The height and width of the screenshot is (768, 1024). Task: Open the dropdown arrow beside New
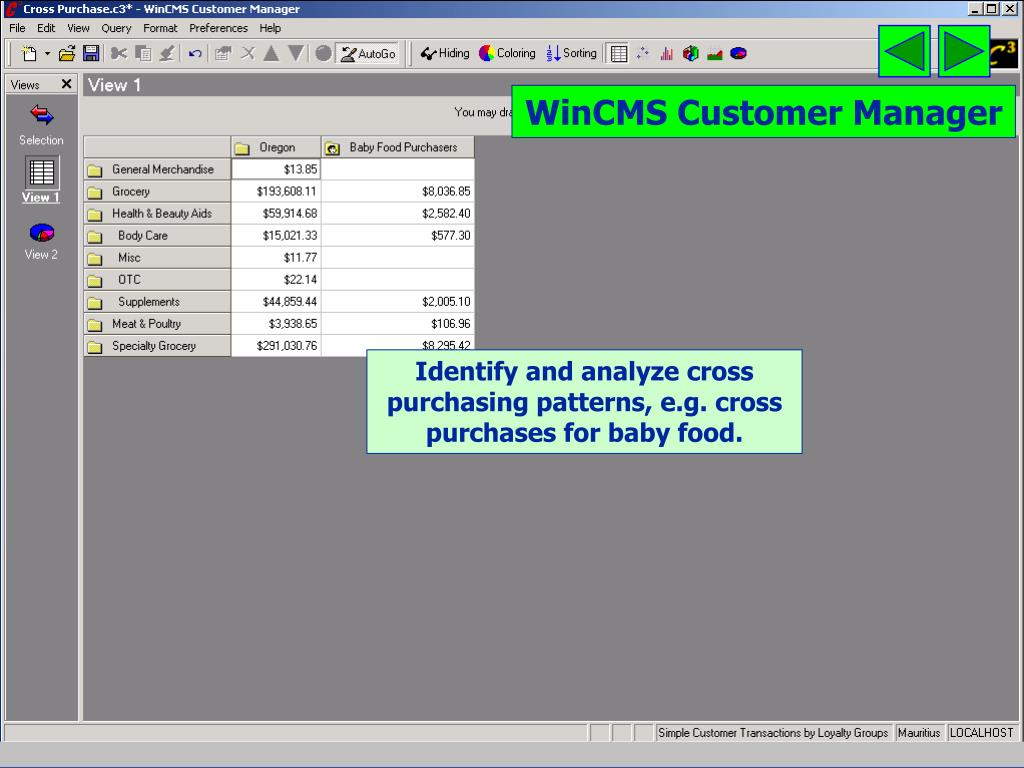(x=47, y=54)
